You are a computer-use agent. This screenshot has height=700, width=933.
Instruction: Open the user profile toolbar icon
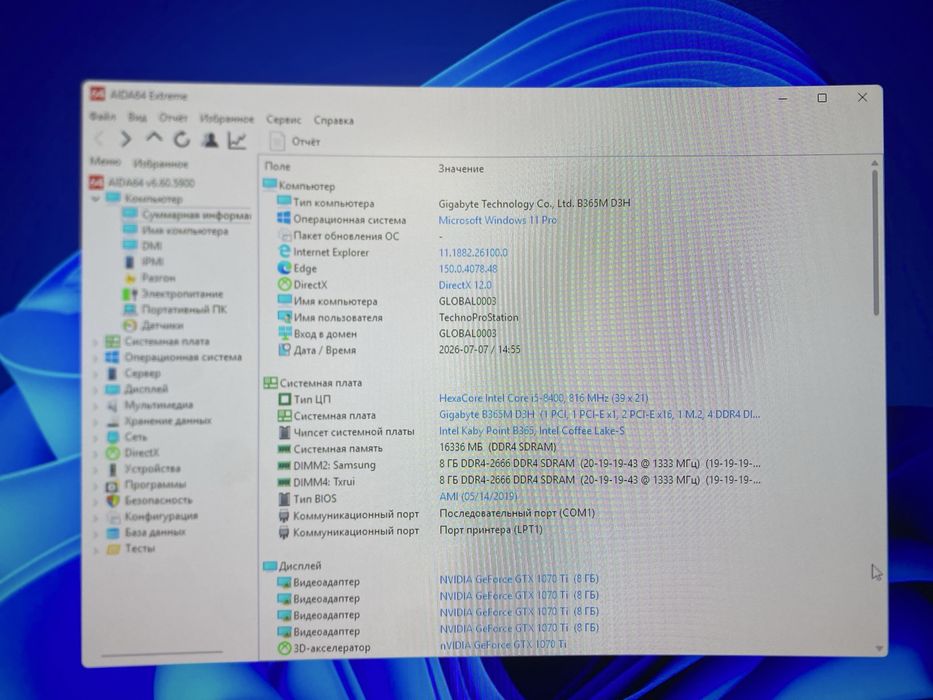[209, 139]
